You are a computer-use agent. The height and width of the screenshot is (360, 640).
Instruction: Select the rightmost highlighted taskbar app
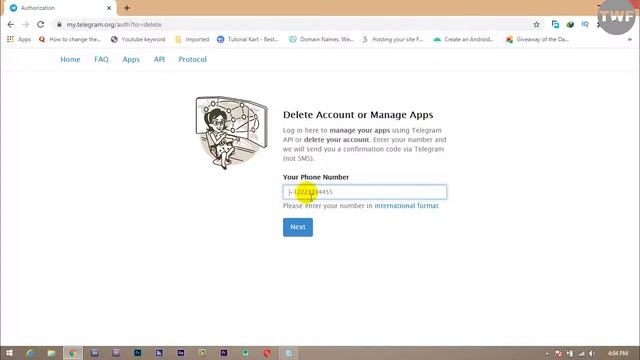tap(289, 353)
